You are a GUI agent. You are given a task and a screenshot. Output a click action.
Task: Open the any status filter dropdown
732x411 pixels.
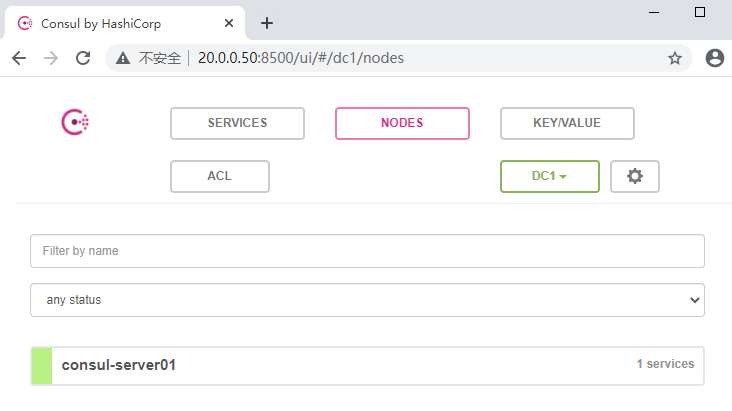367,300
